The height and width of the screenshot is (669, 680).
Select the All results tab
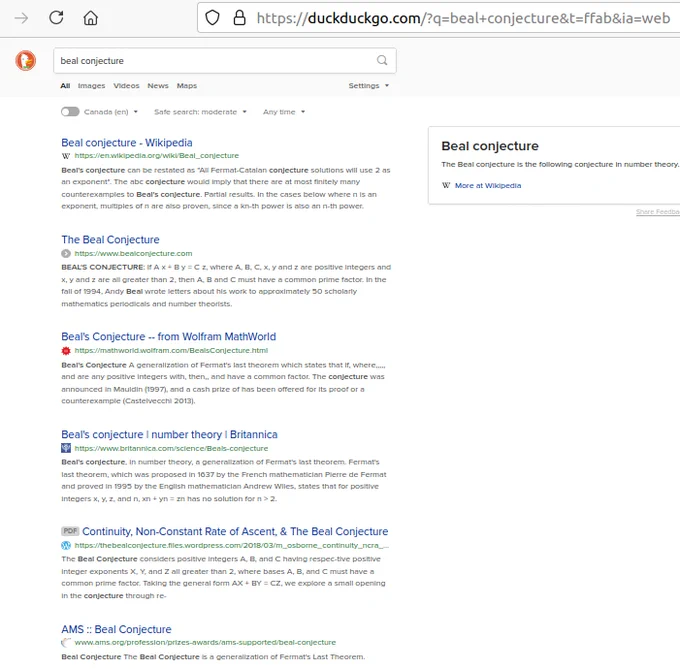pyautogui.click(x=65, y=86)
